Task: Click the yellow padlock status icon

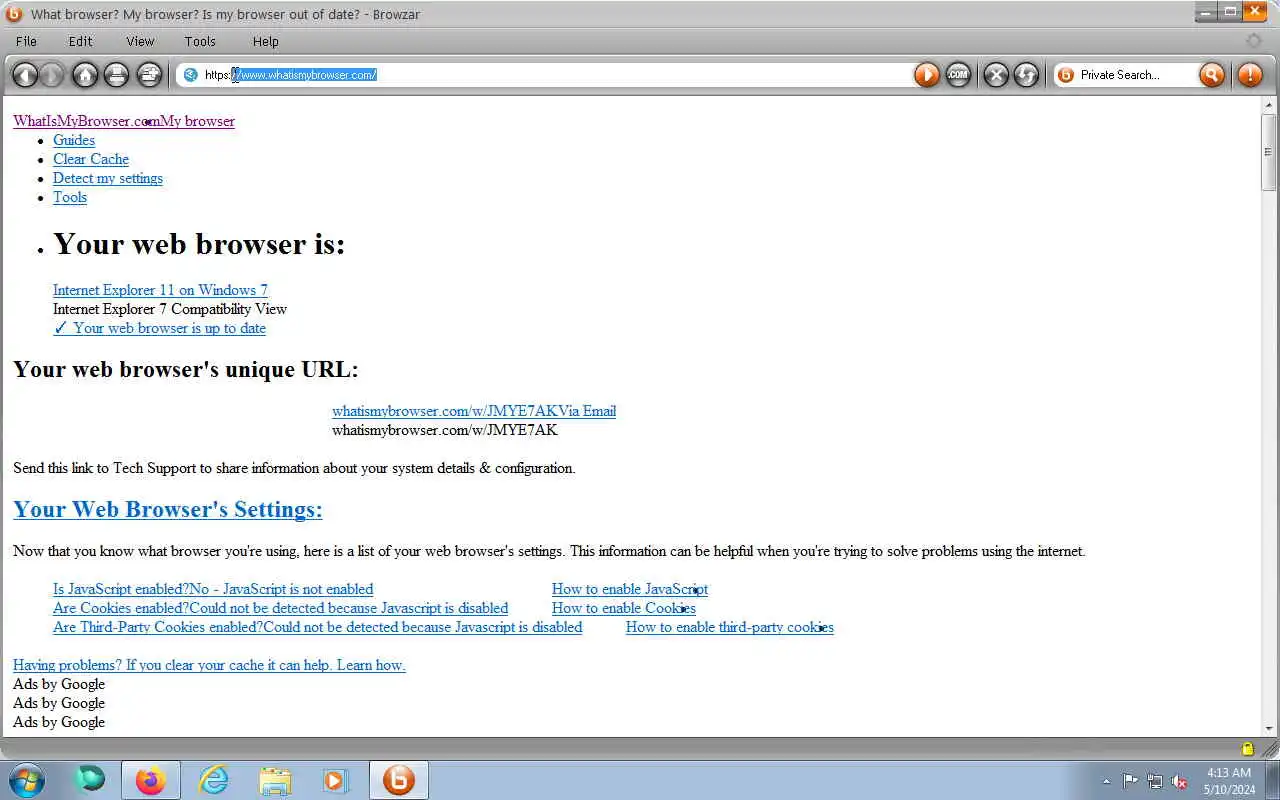Action: pos(1247,749)
